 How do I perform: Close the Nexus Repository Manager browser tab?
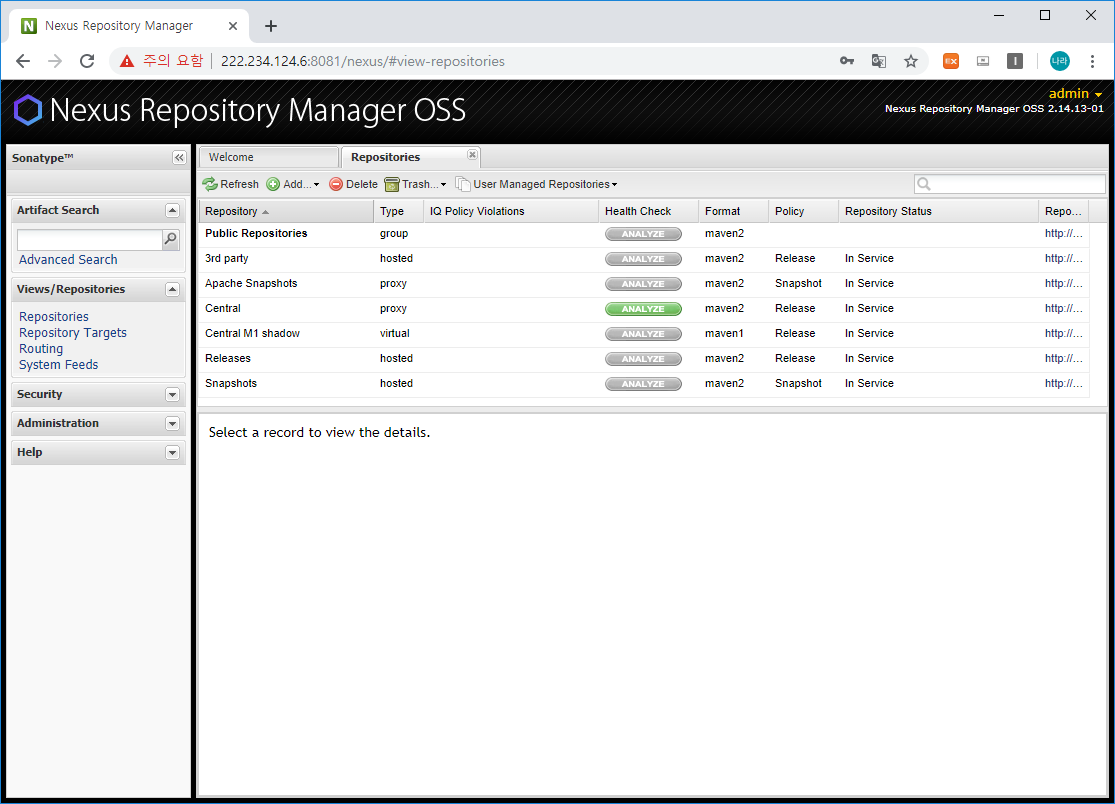pyautogui.click(x=233, y=26)
